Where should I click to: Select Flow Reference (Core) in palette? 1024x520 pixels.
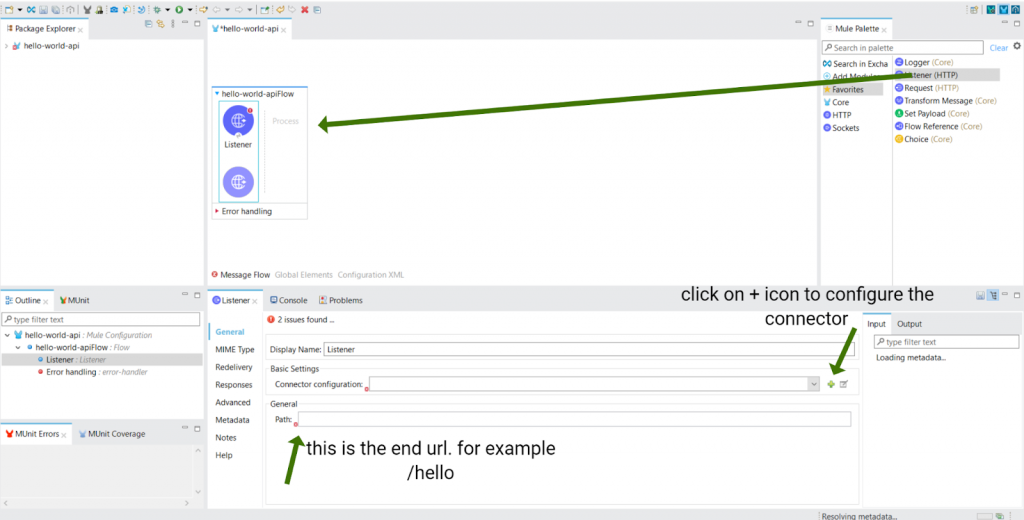click(938, 126)
